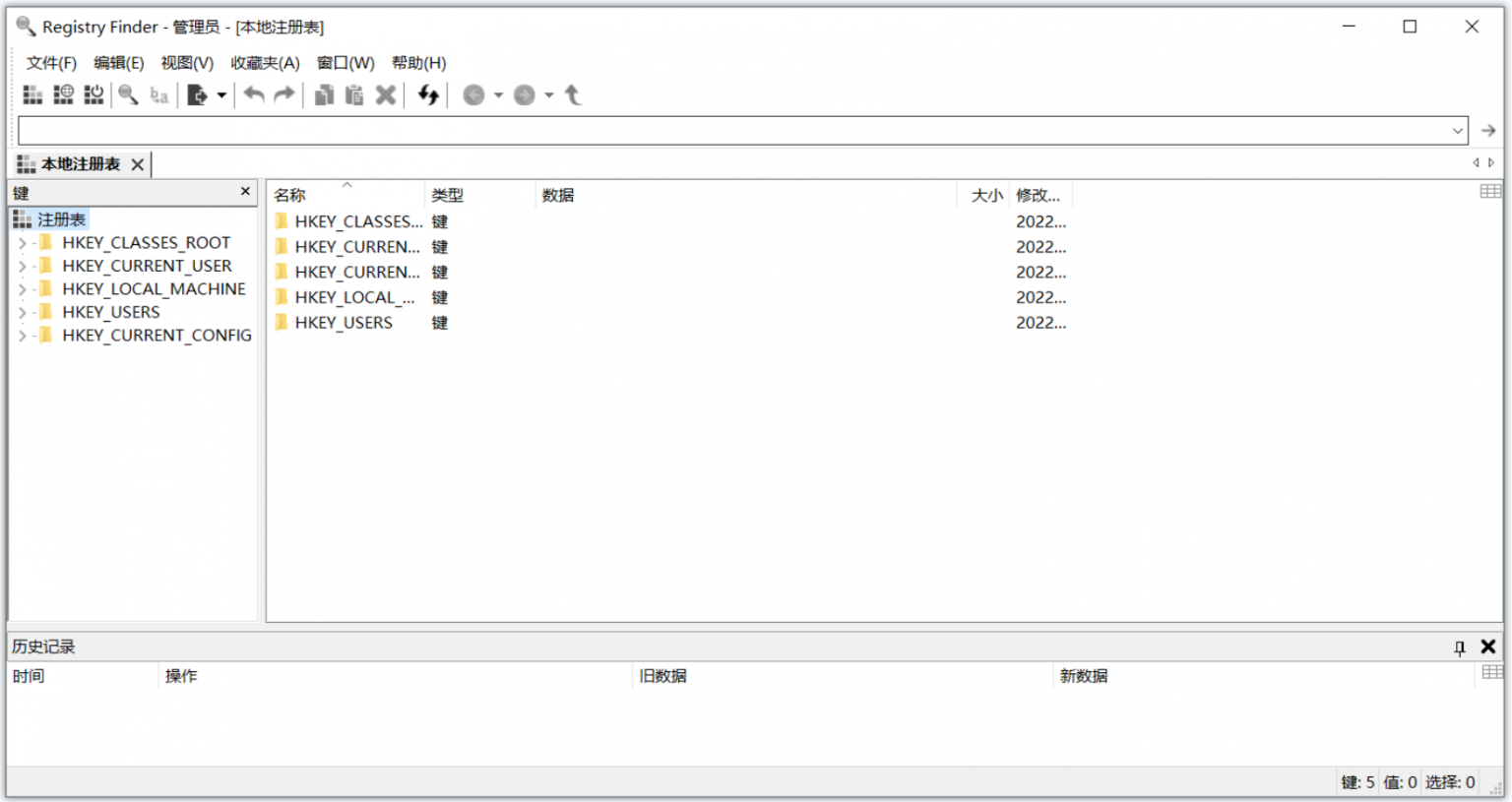Export the registry using the export icon
Screen dimensions: 1512x802
coord(199,94)
